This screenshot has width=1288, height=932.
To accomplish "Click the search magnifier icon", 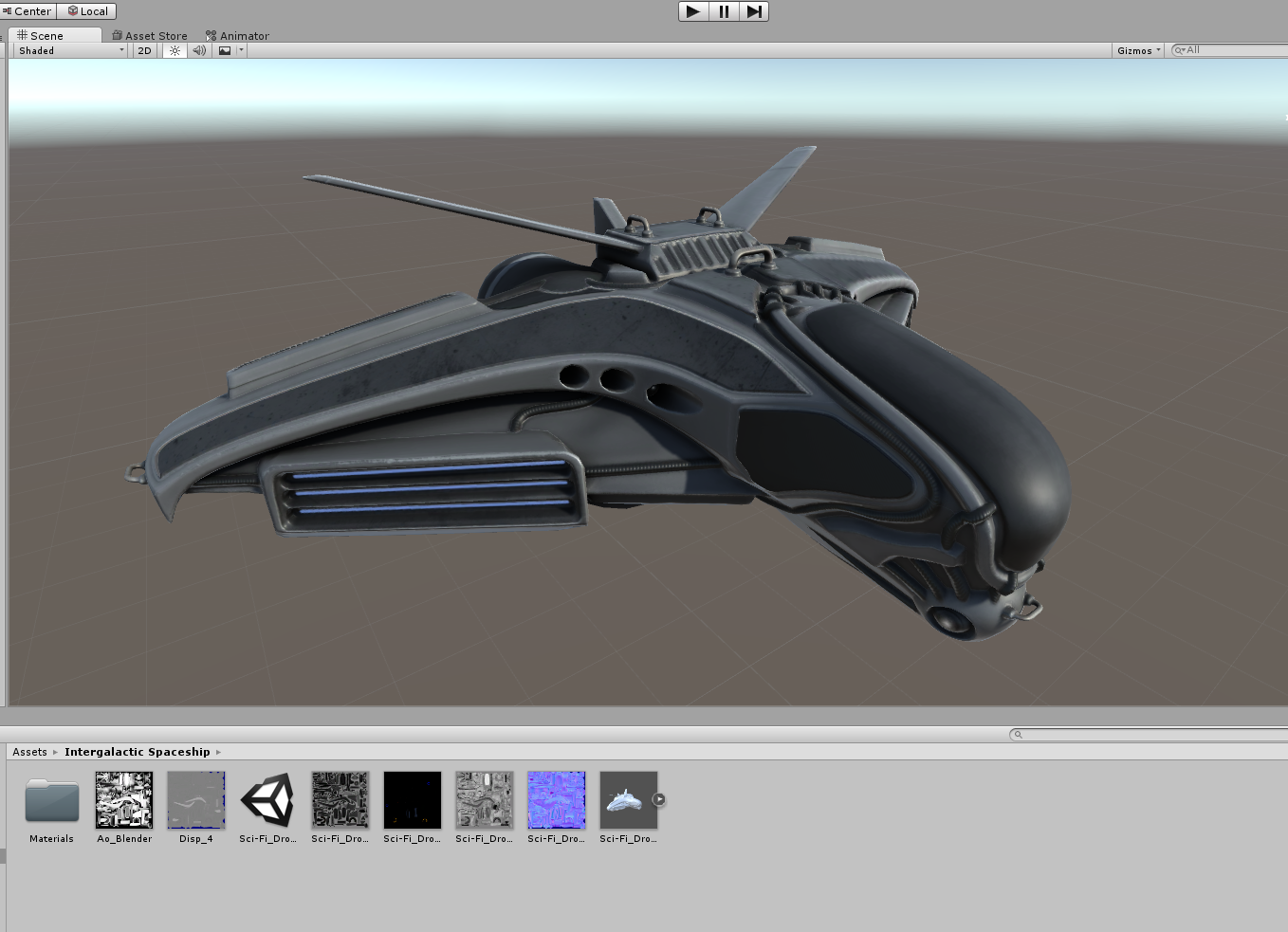I will click(x=1017, y=734).
